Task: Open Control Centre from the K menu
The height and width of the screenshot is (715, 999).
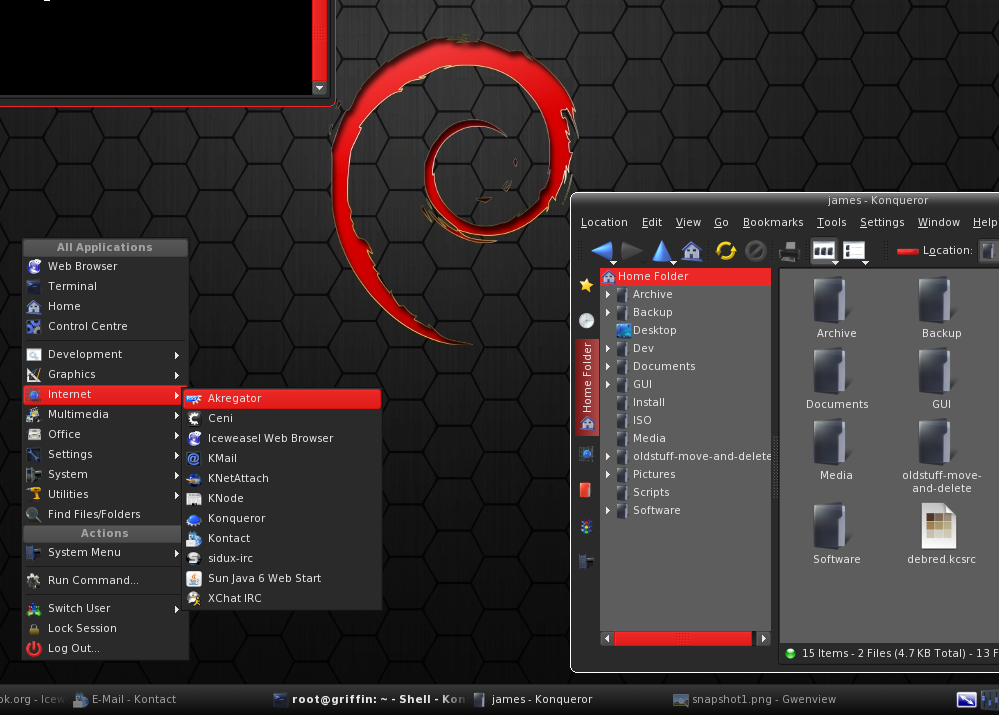Action: point(105,326)
